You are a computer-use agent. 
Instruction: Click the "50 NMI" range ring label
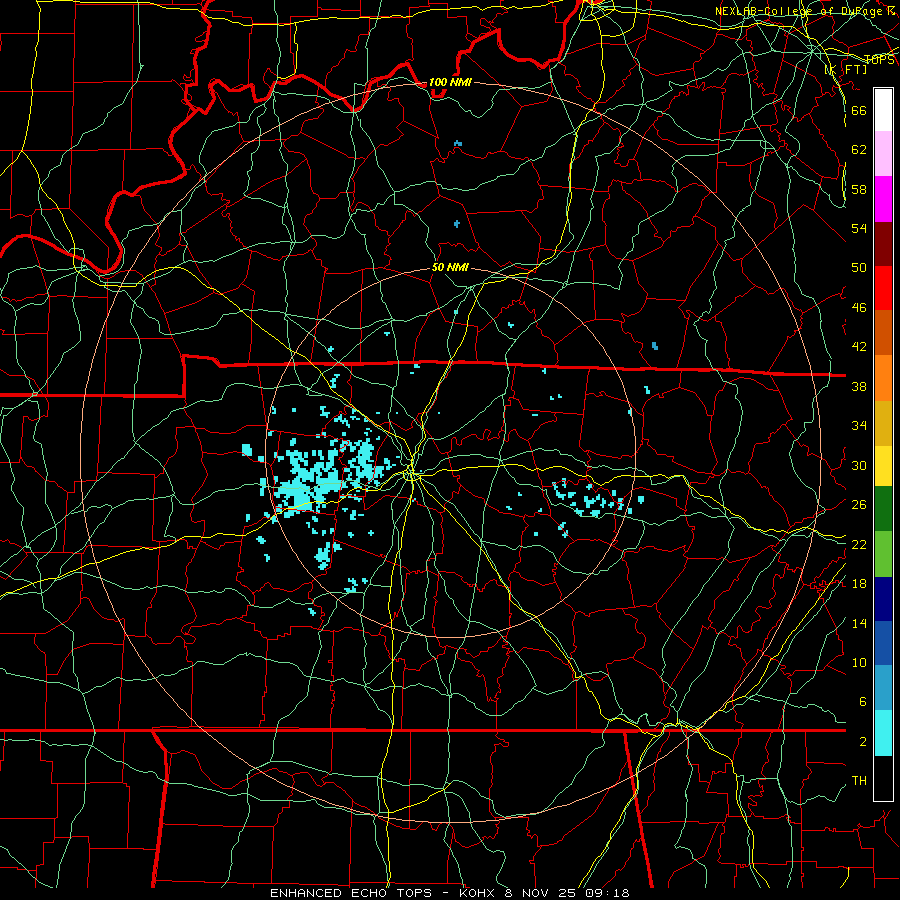(450, 267)
